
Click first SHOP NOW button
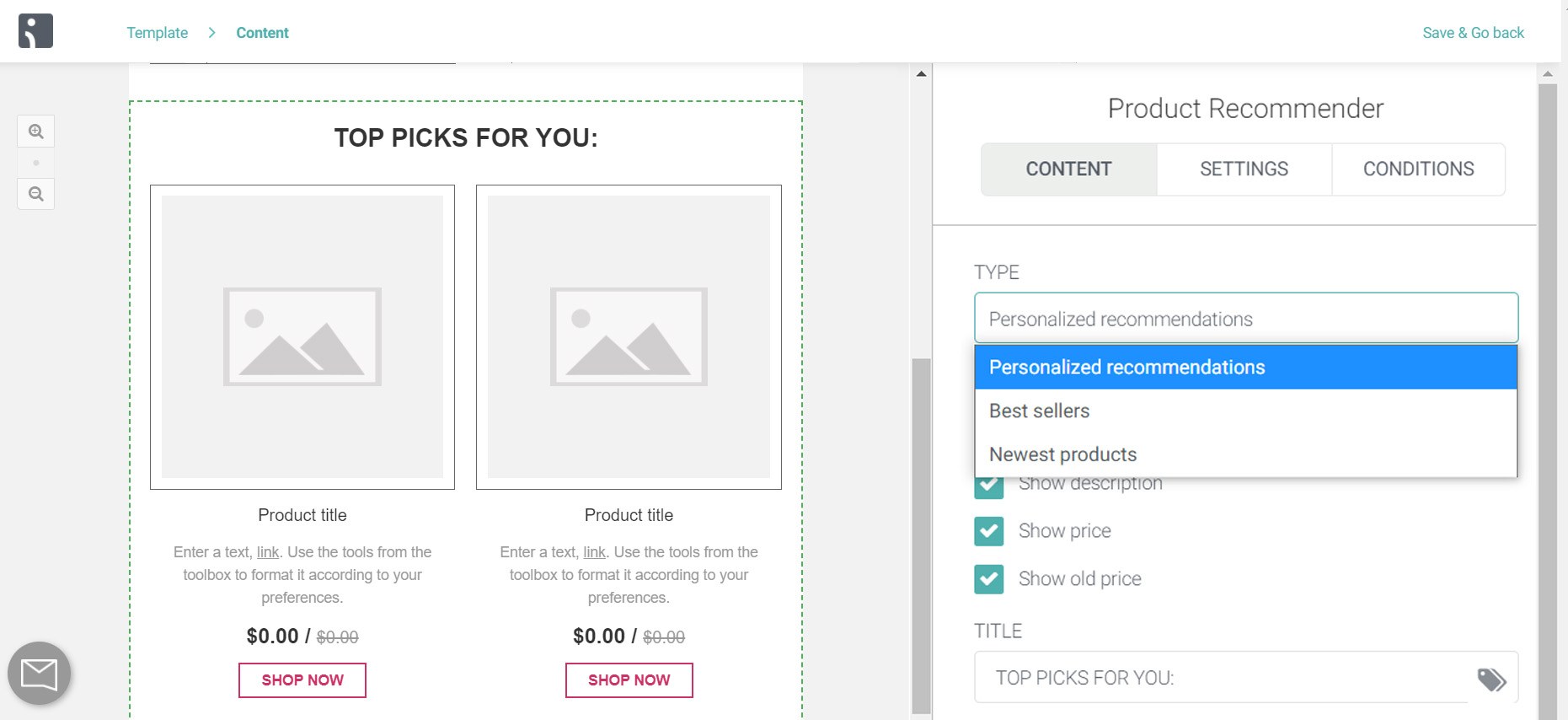(302, 680)
